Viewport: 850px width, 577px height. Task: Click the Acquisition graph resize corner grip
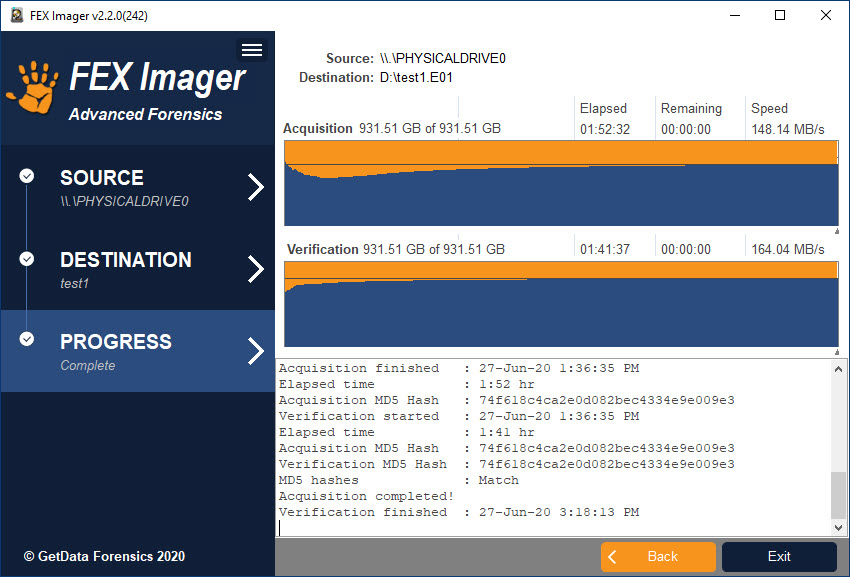836,231
